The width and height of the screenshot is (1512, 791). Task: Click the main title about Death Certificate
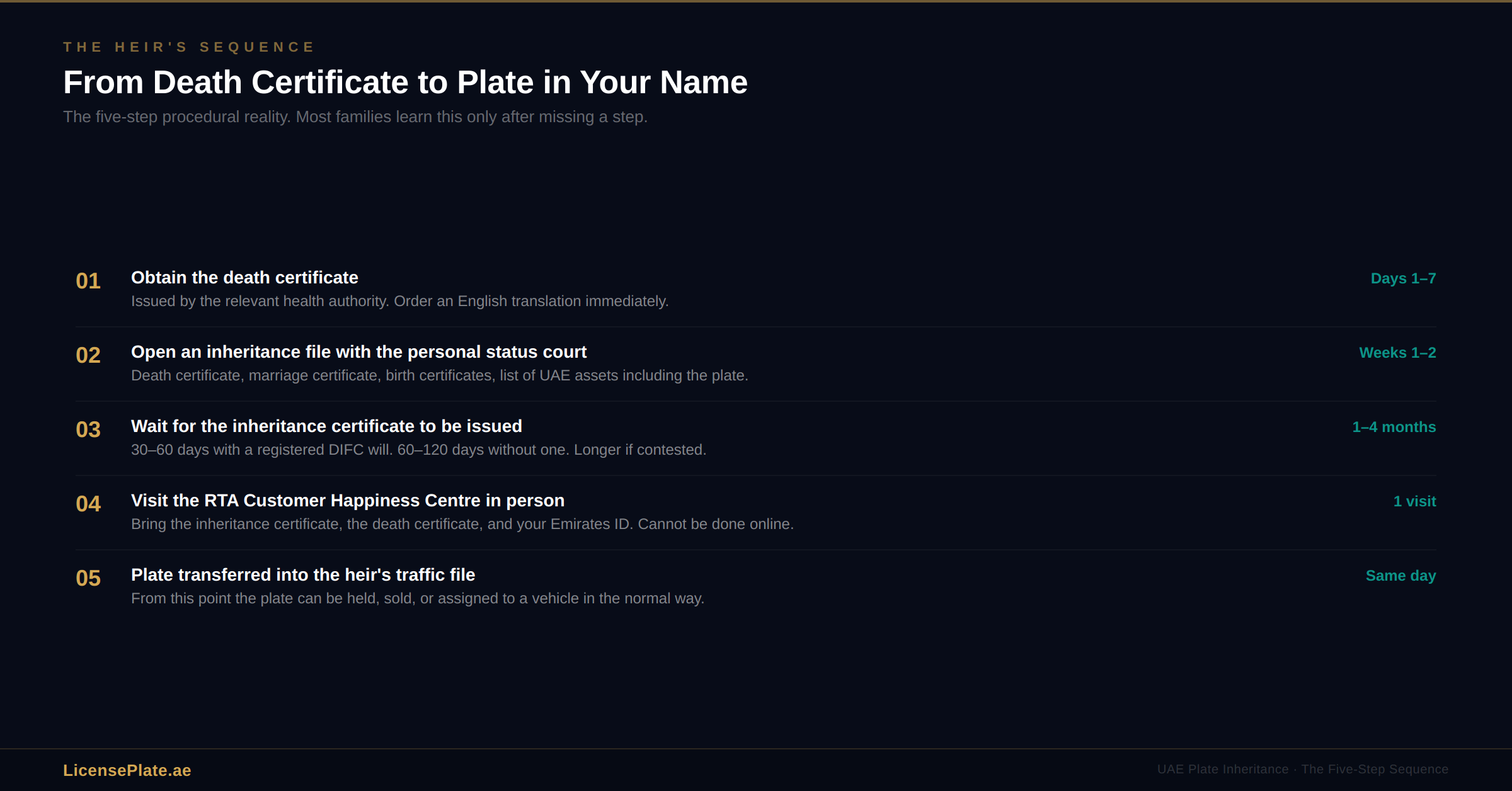coord(405,83)
